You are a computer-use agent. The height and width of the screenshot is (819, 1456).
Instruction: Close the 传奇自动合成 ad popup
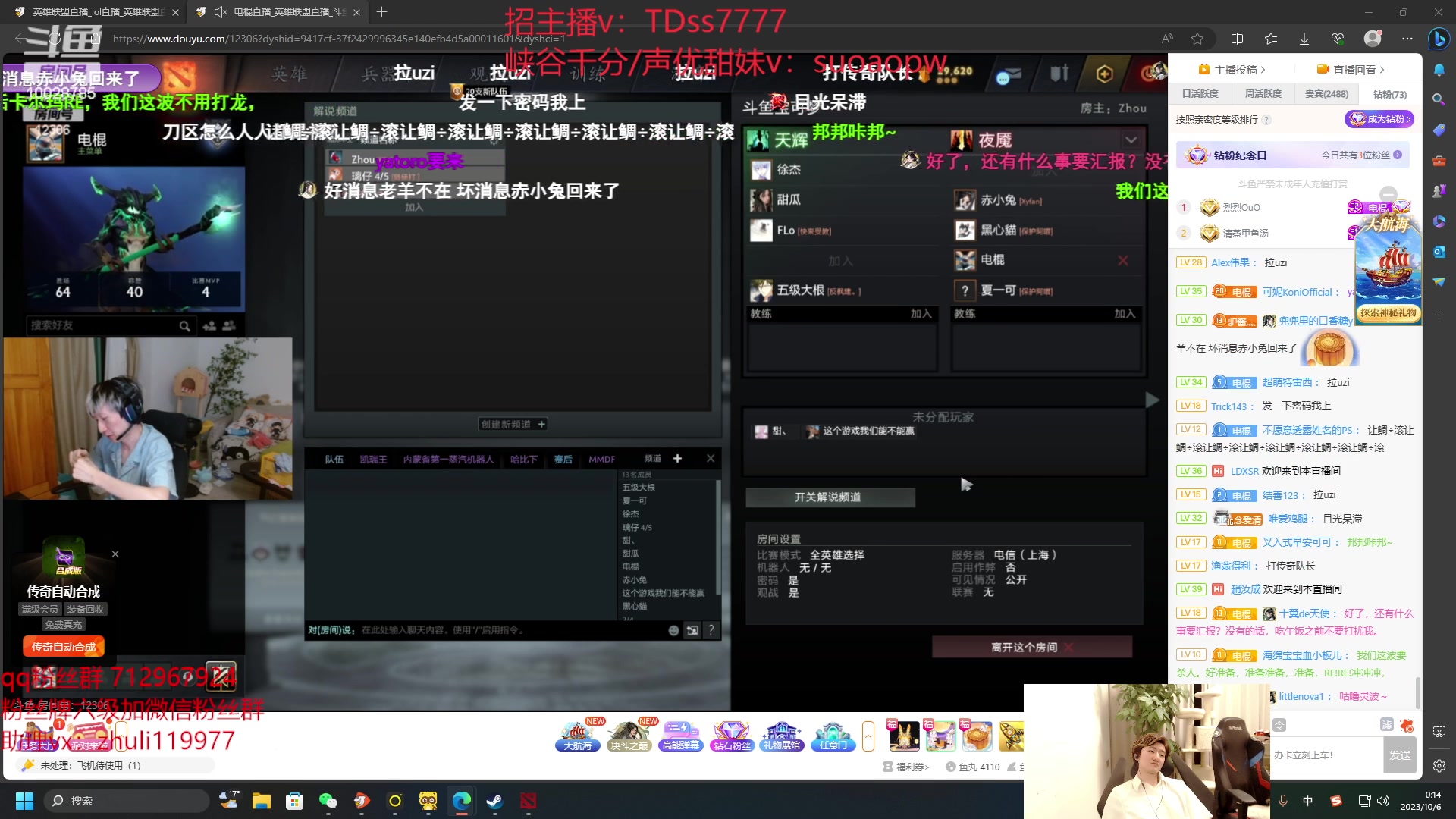115,554
